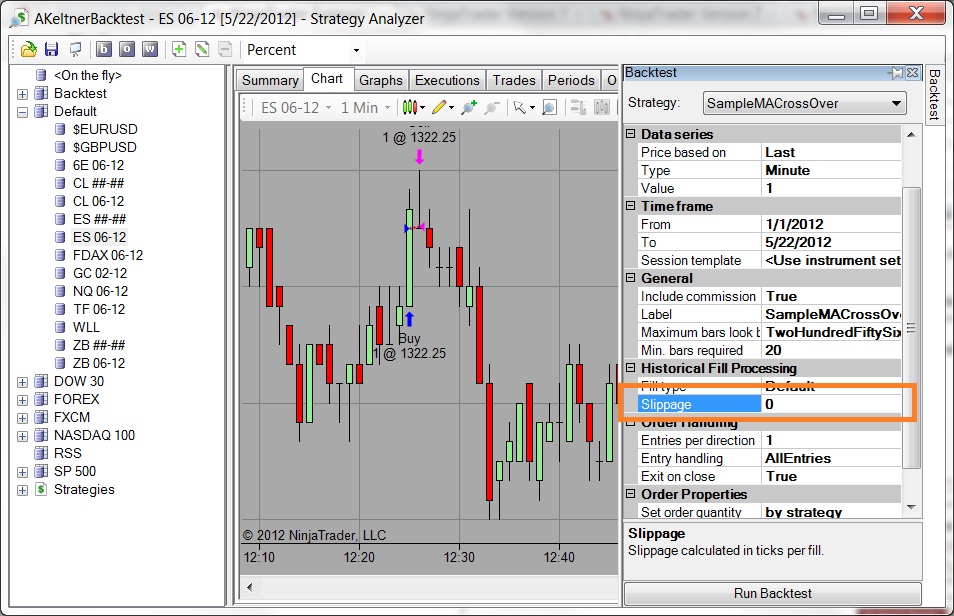Screen dimensions: 954x616
Task: Select the RSS tree item
Action: (x=68, y=453)
